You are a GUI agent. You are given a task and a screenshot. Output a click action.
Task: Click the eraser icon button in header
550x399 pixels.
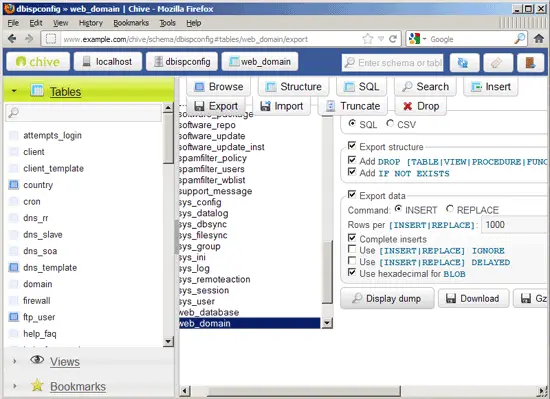(497, 63)
